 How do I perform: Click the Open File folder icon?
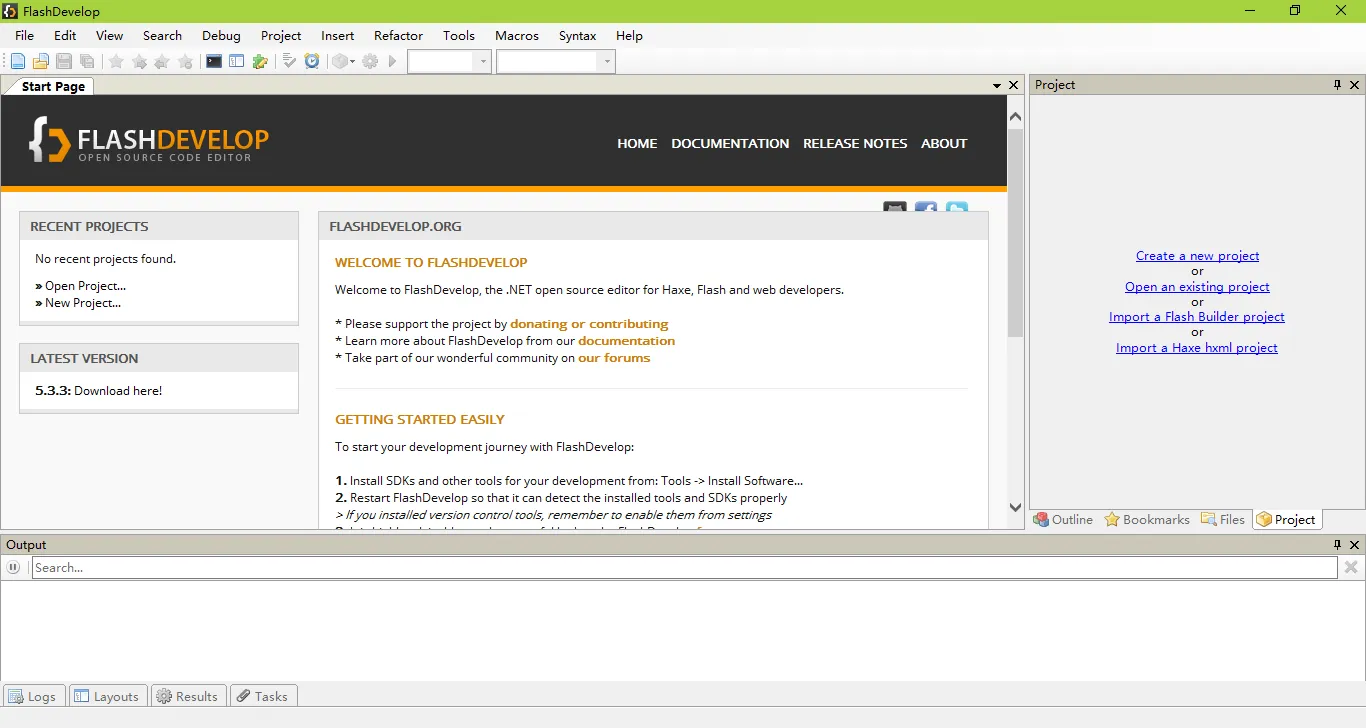[x=41, y=62]
